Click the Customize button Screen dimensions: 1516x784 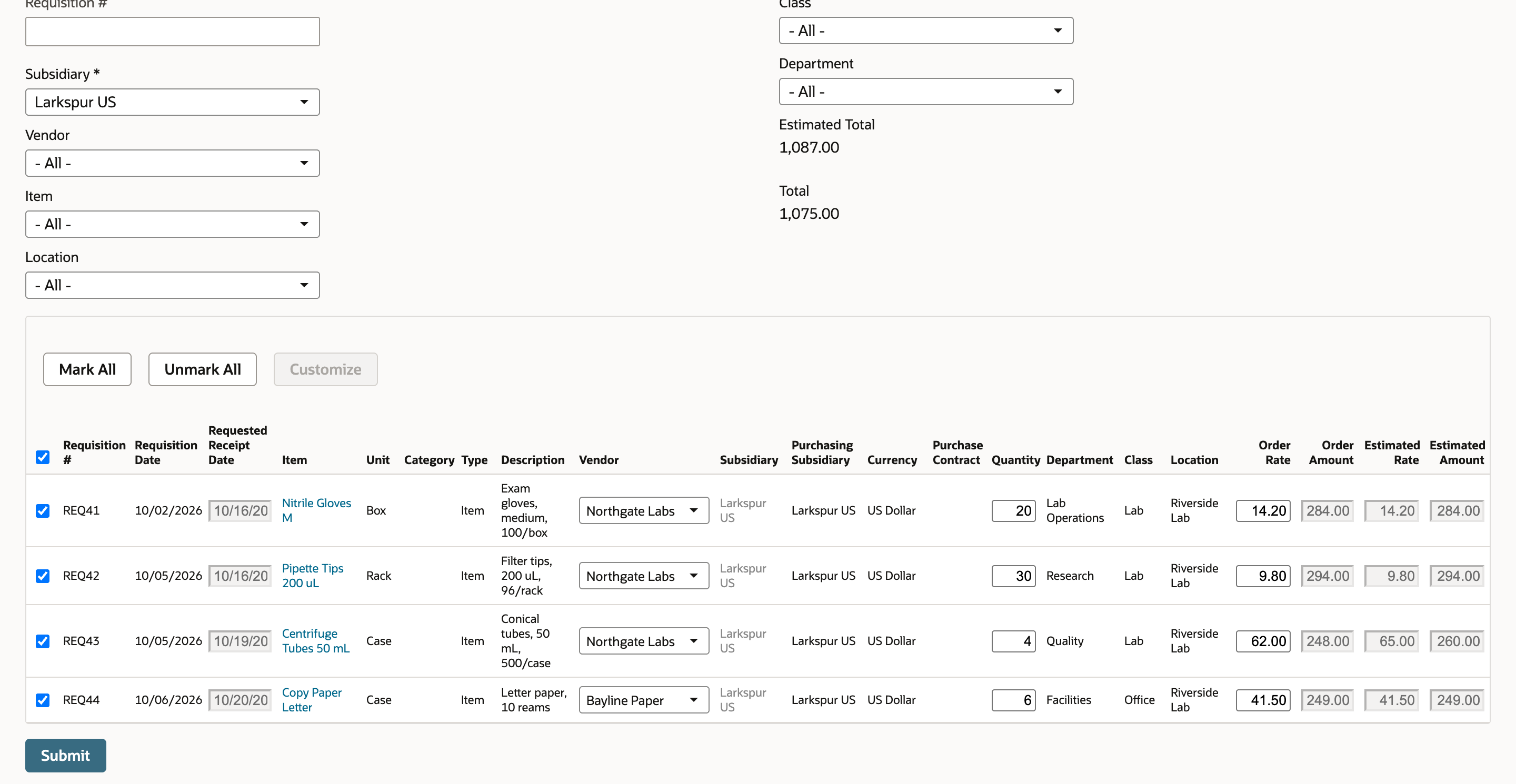[x=325, y=369]
